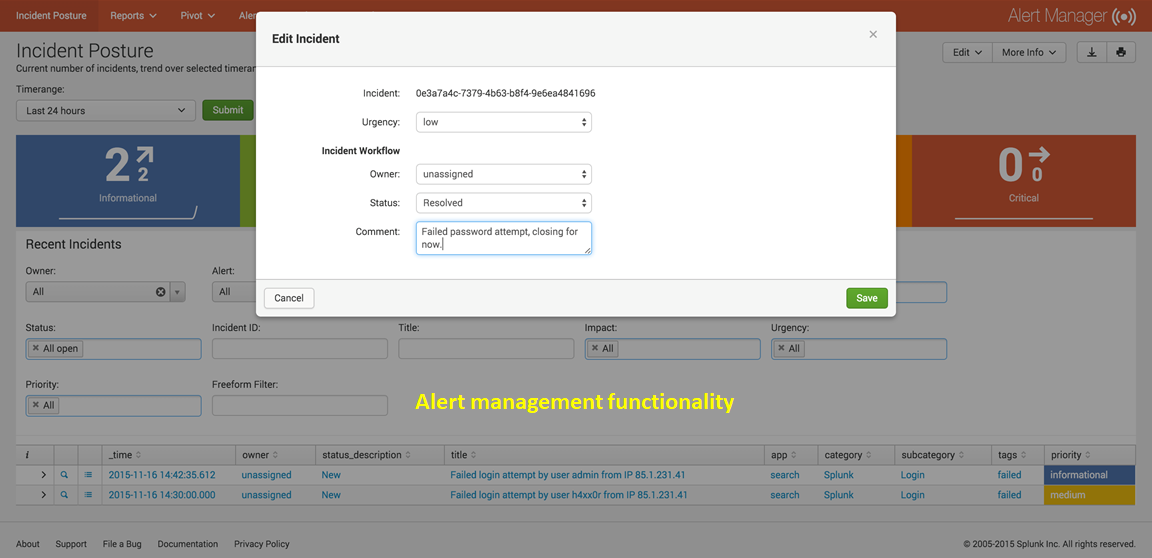Close the Edit Incident dialog with X
Screen dimensions: 1152x558
(x=873, y=35)
